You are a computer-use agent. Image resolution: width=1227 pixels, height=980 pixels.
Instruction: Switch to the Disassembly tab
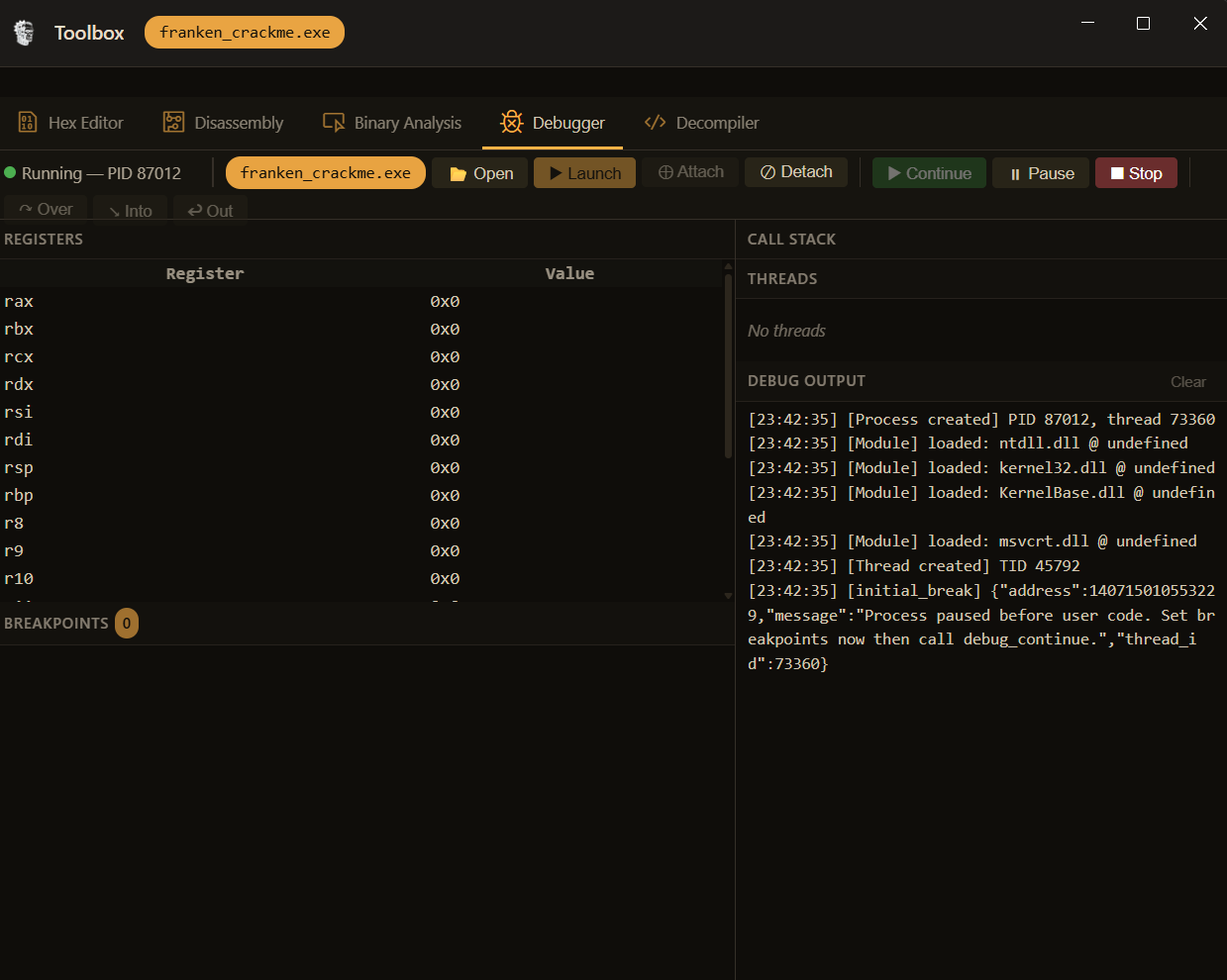224,123
